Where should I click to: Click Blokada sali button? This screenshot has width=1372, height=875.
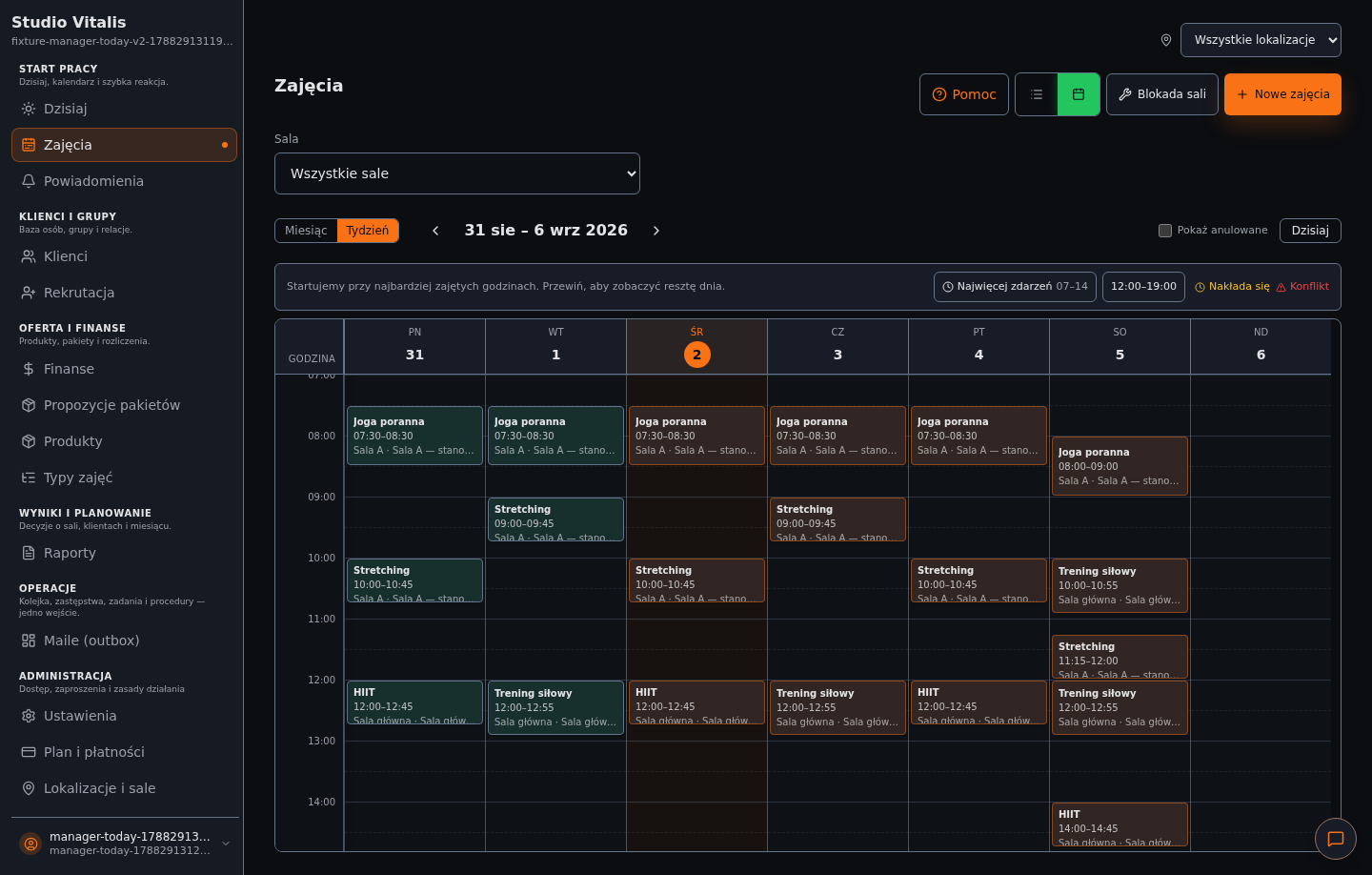(1162, 94)
